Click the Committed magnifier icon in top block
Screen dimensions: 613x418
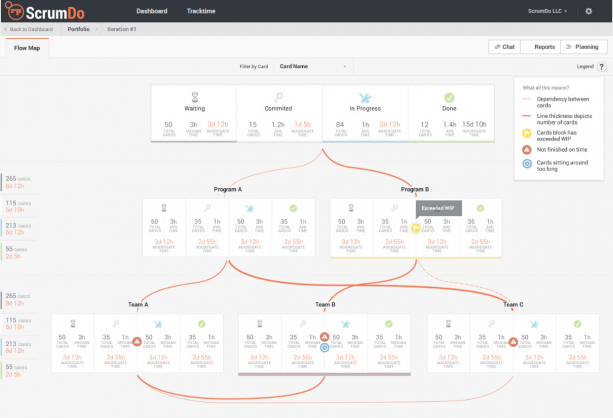pyautogui.click(x=279, y=99)
